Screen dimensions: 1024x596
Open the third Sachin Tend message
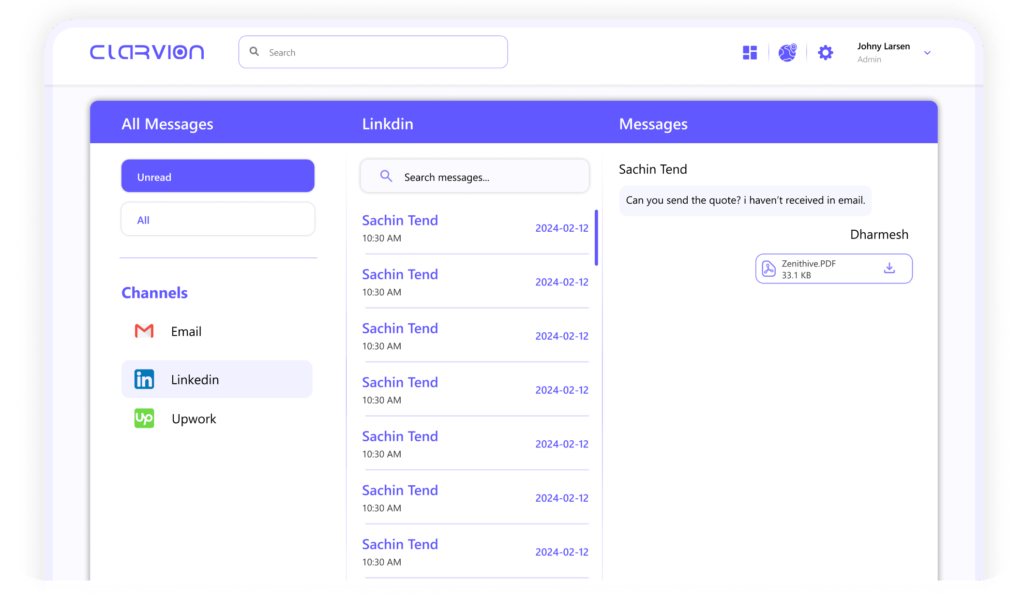(474, 336)
